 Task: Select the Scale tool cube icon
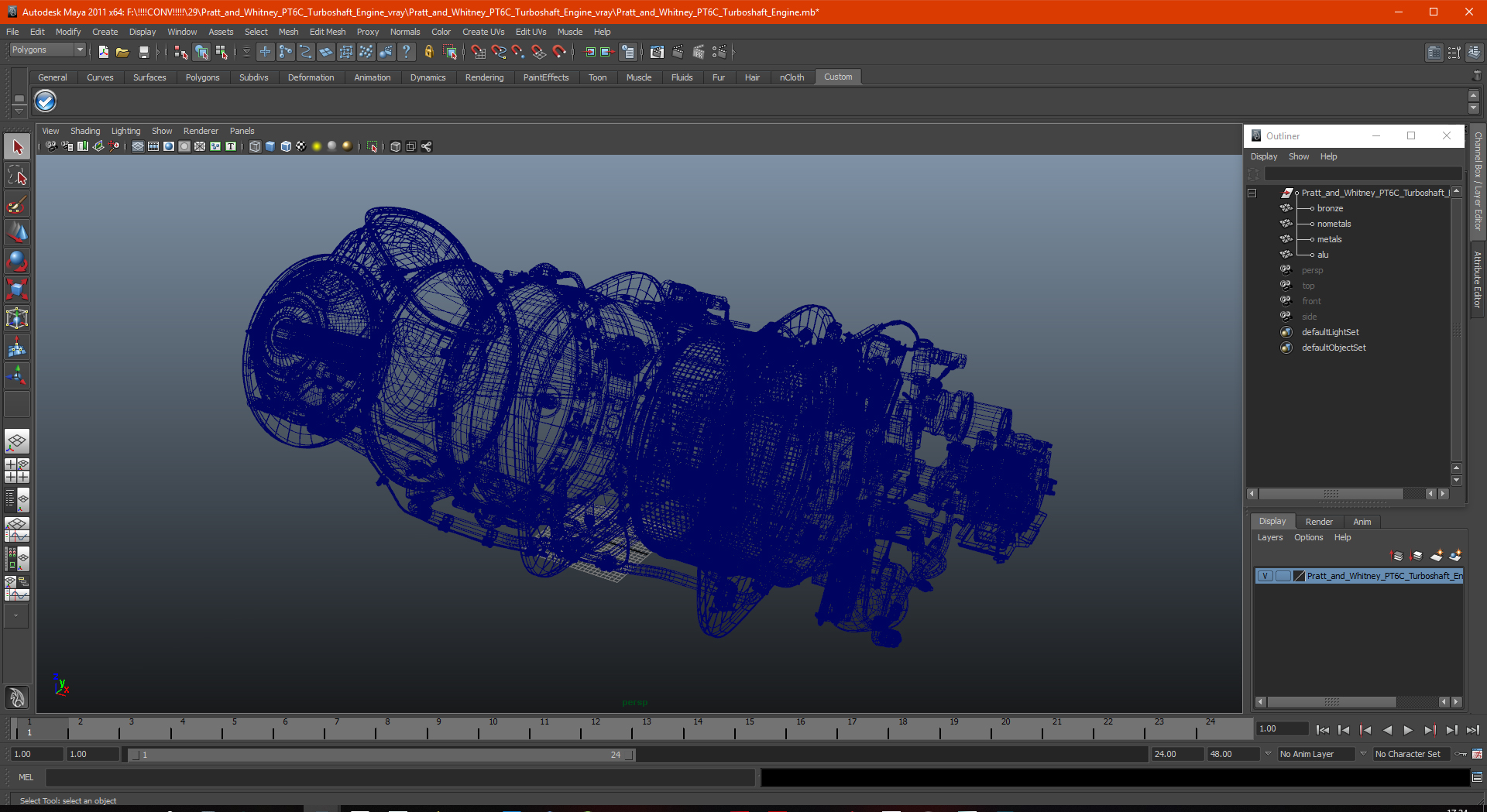(17, 290)
